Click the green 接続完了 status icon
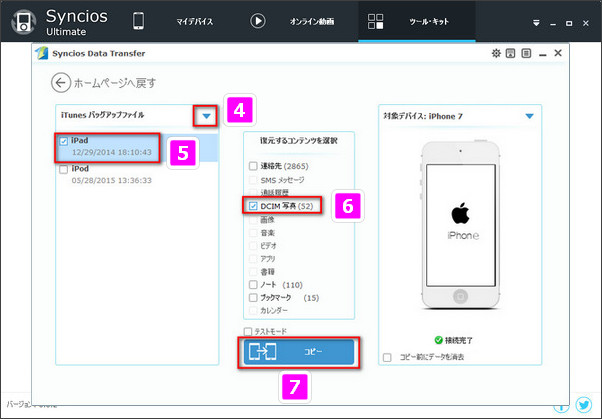 tap(438, 340)
